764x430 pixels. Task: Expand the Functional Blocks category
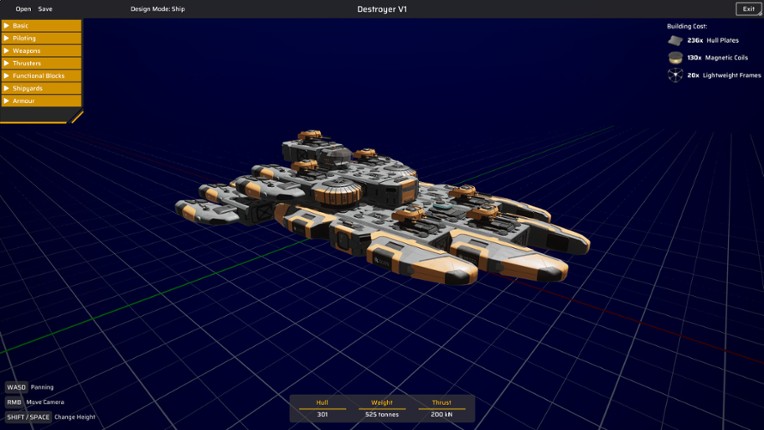(x=41, y=76)
